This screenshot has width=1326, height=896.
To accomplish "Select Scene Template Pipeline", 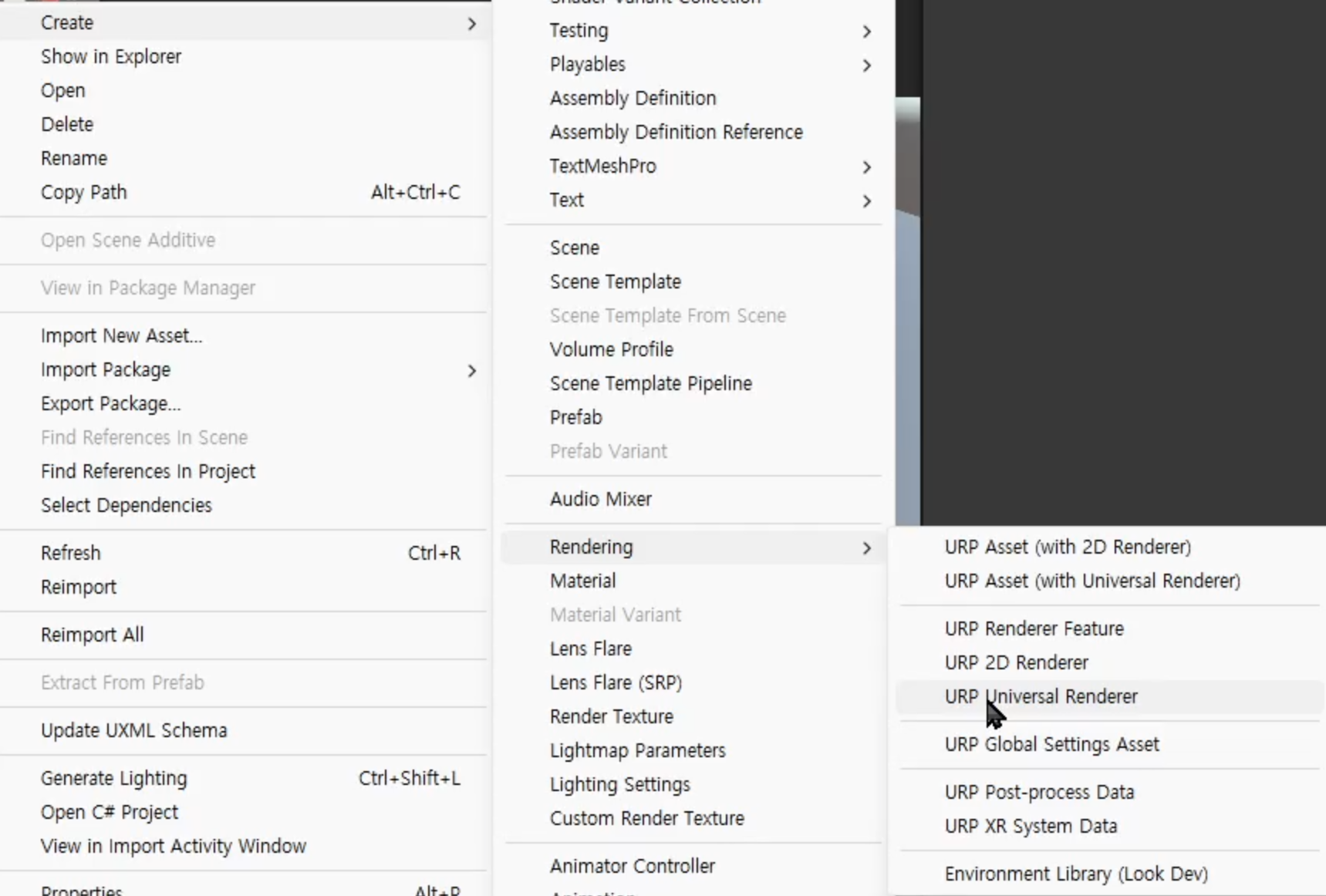I will pos(693,384).
